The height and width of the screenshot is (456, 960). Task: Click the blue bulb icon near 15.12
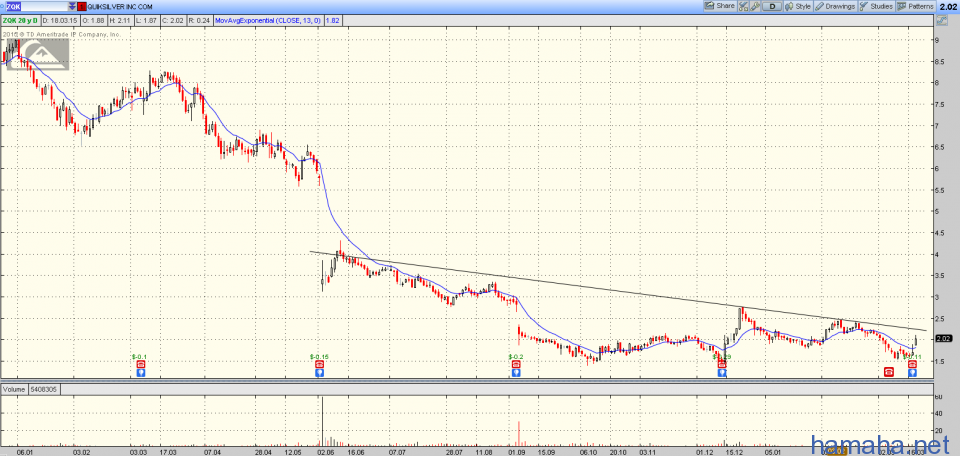(722, 372)
